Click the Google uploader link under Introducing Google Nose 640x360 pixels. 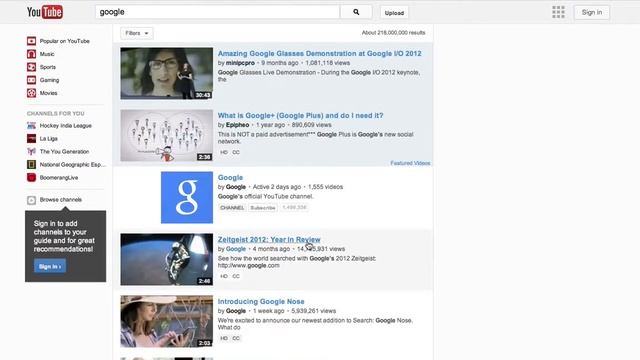coord(236,311)
